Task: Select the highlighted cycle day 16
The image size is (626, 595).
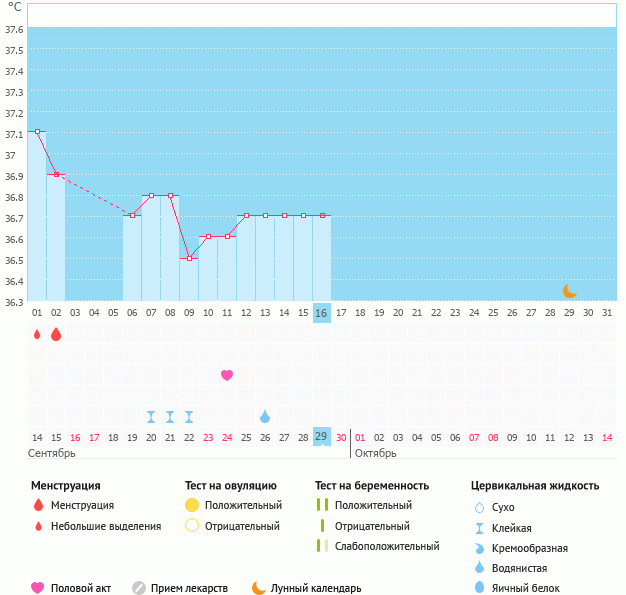Action: point(321,313)
